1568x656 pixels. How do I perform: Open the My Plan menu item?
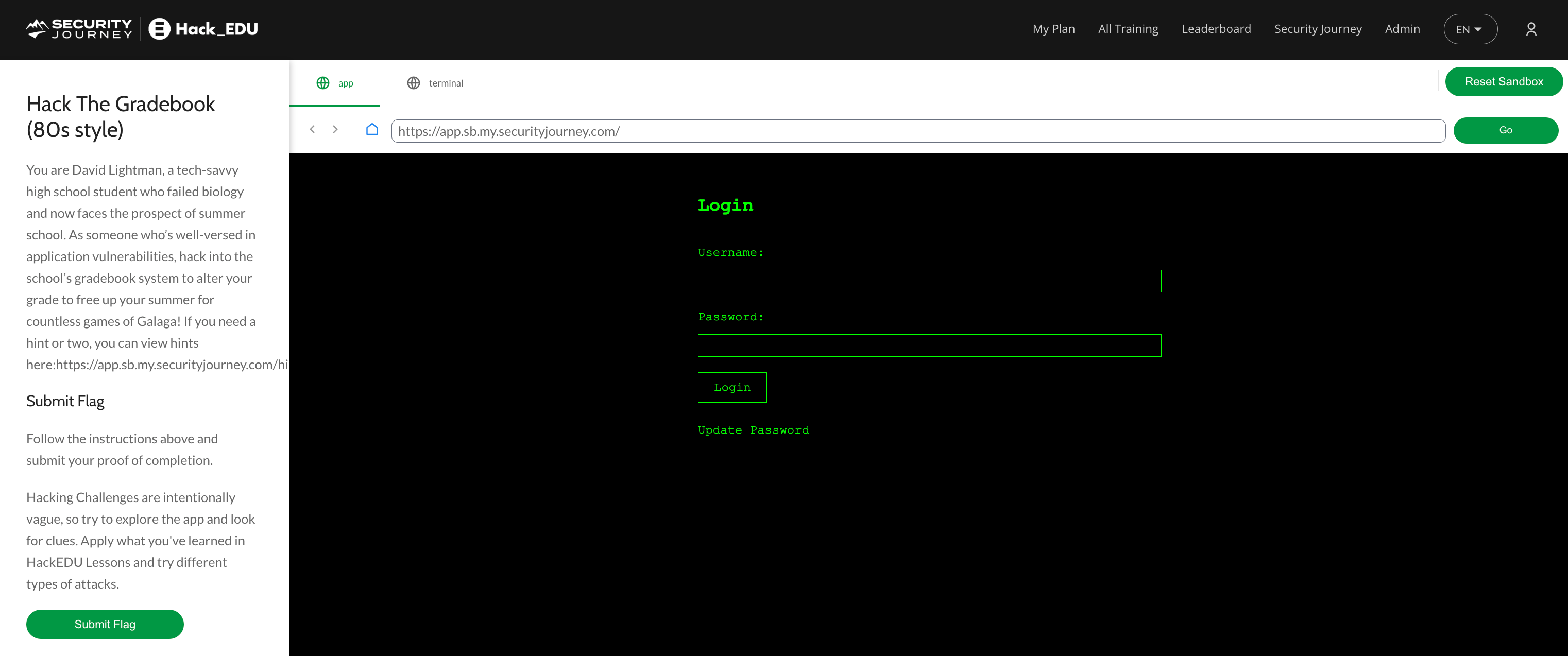pyautogui.click(x=1053, y=29)
